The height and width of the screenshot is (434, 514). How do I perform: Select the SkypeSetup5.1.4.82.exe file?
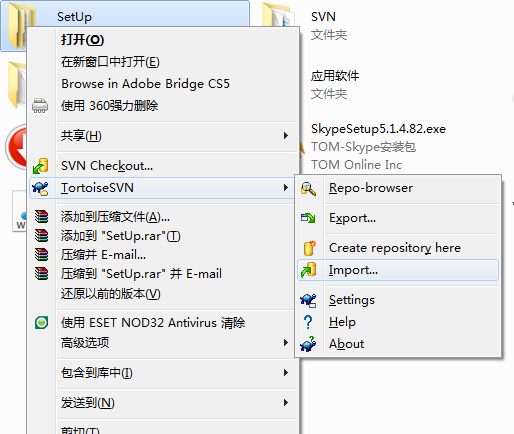click(378, 129)
